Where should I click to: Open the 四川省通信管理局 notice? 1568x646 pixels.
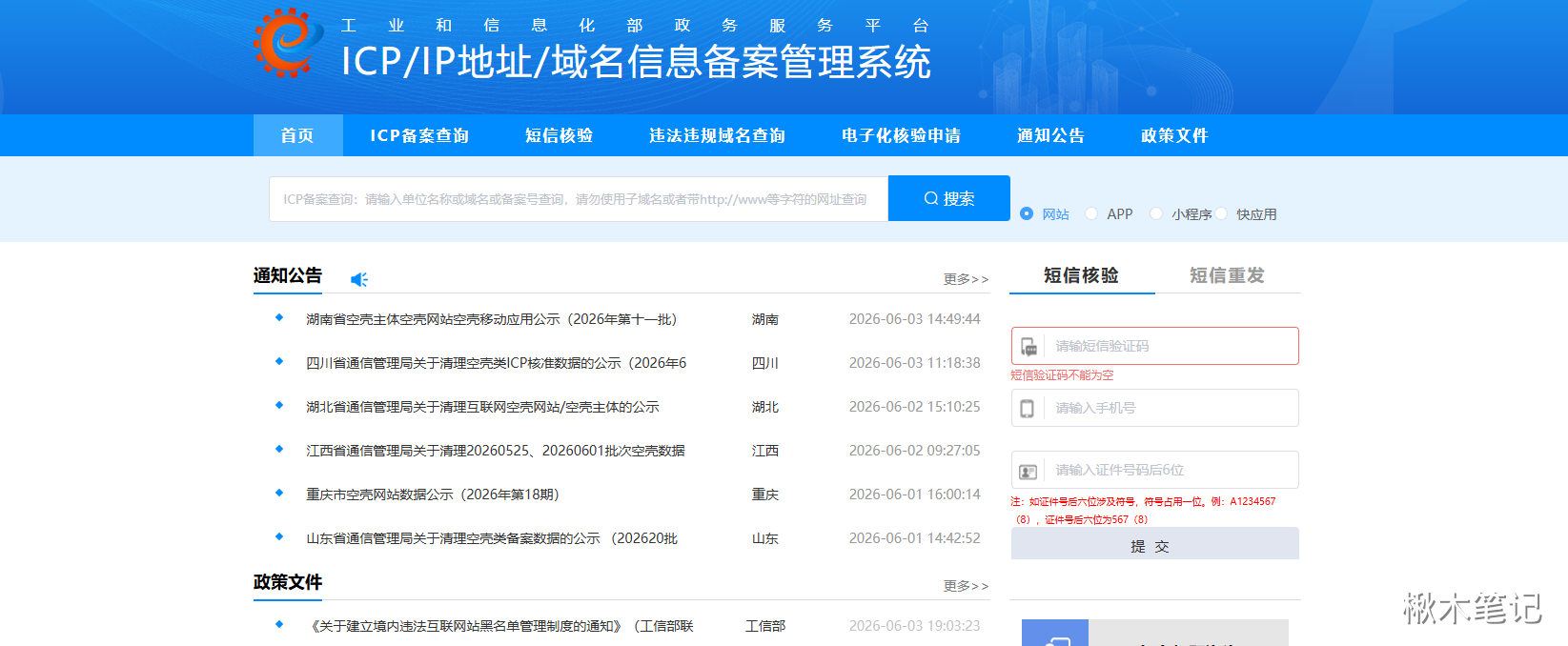point(496,363)
